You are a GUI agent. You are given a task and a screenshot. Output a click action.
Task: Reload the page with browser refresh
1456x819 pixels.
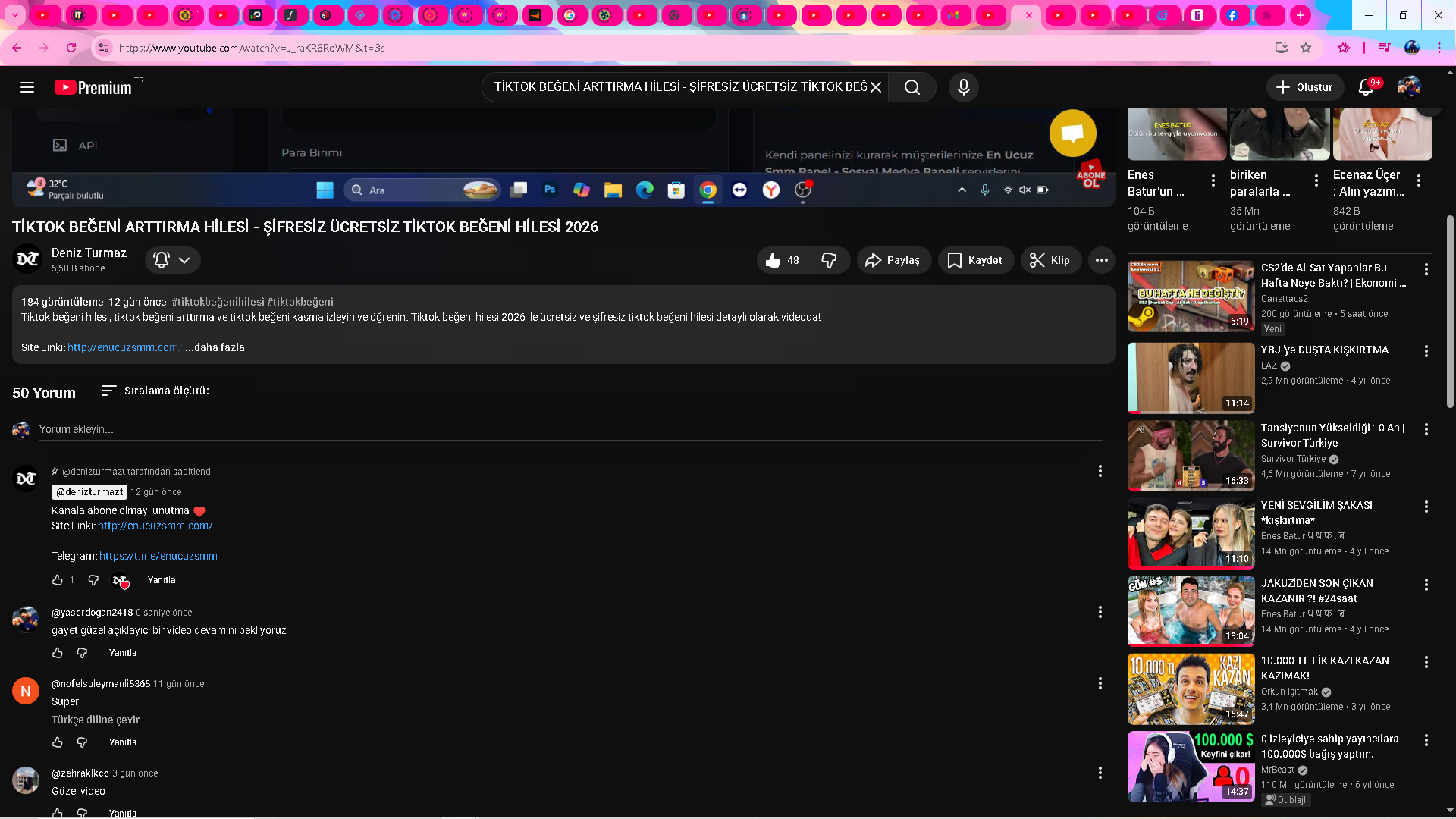pos(71,48)
